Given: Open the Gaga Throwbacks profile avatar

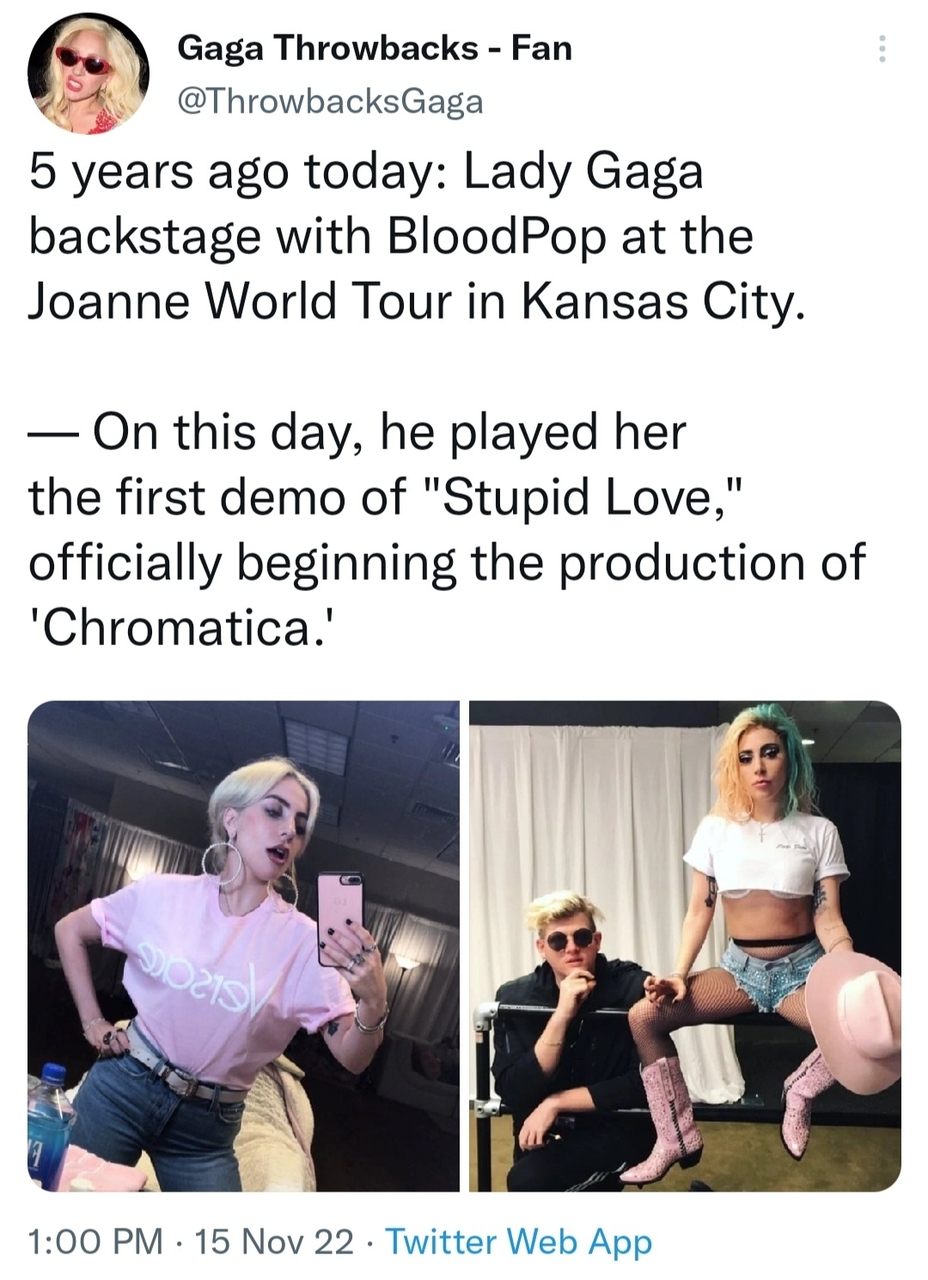Looking at the screenshot, I should pos(88,74).
